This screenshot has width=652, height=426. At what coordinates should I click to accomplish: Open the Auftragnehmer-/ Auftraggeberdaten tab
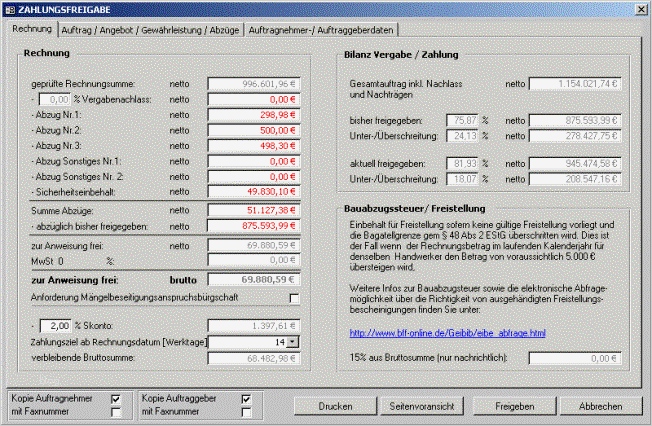tap(321, 30)
